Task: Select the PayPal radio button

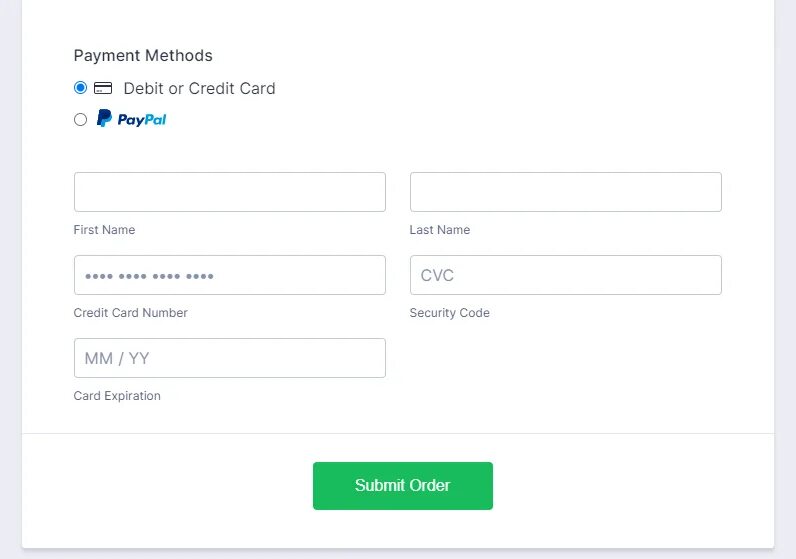Action: click(x=81, y=120)
